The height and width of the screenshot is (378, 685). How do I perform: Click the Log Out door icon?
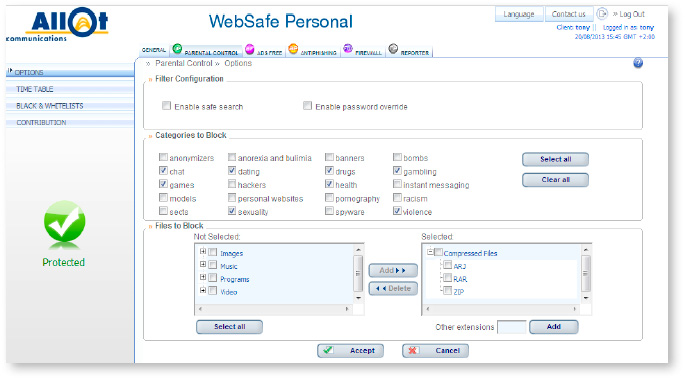point(602,14)
